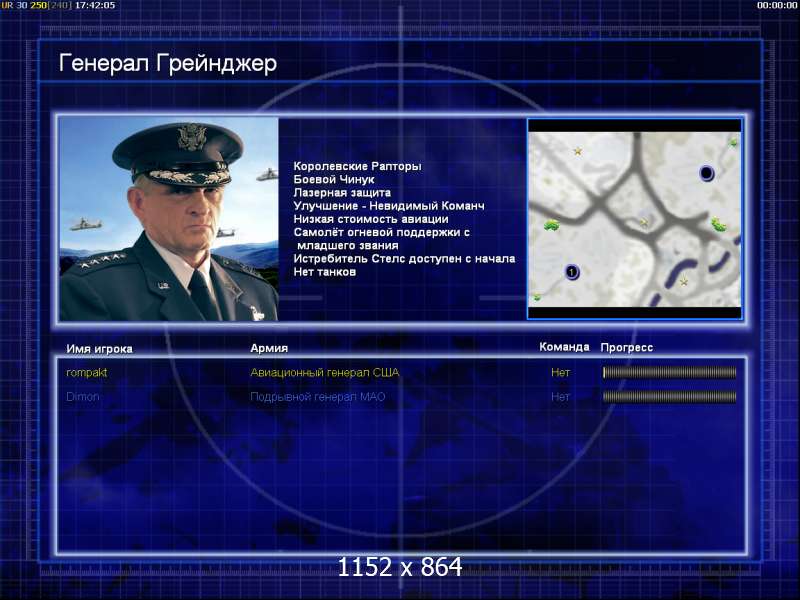The image size is (800, 600).
Task: Select player start marker numbered 1 on map
Action: pos(572,272)
